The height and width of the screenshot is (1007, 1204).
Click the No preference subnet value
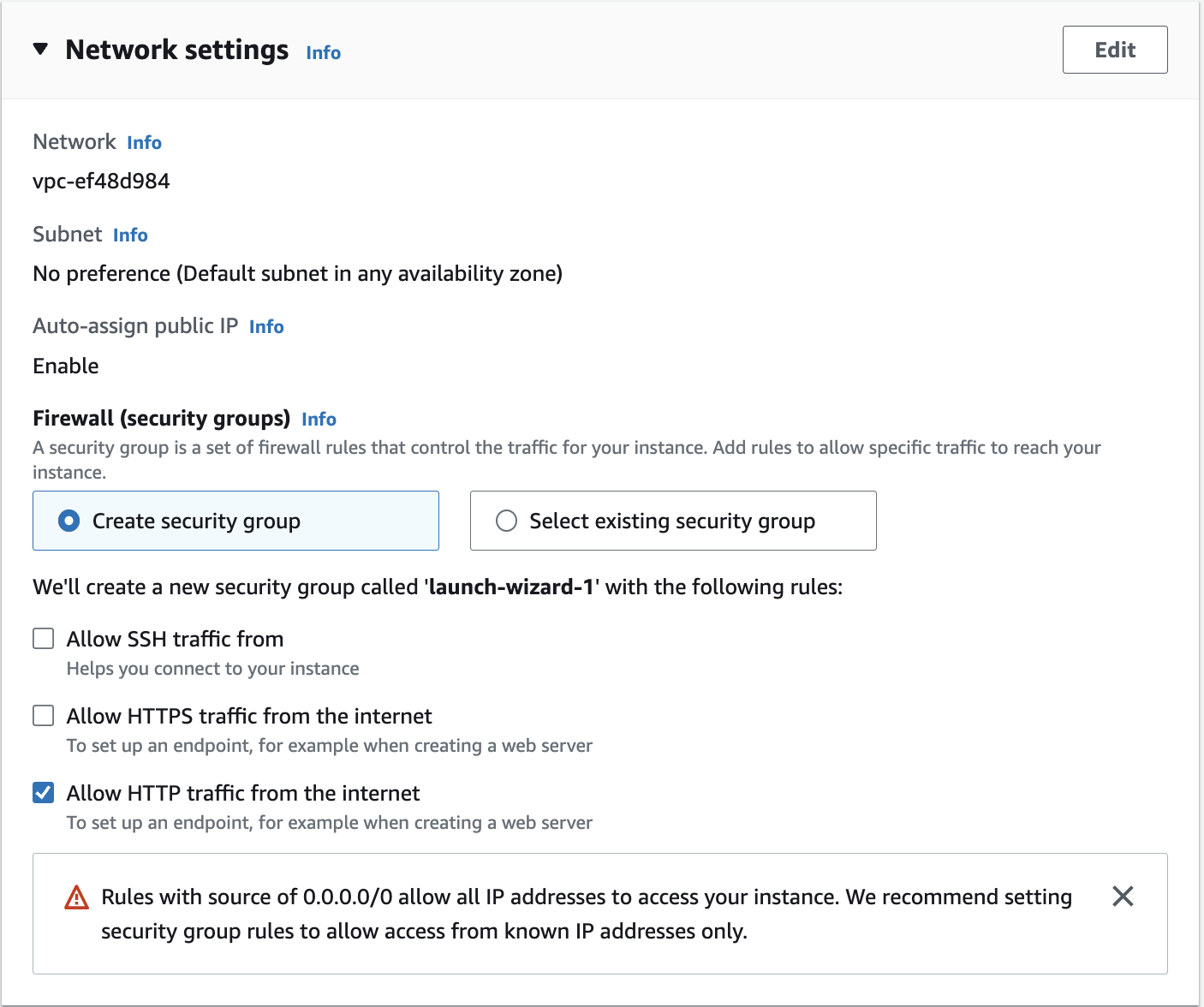point(297,273)
